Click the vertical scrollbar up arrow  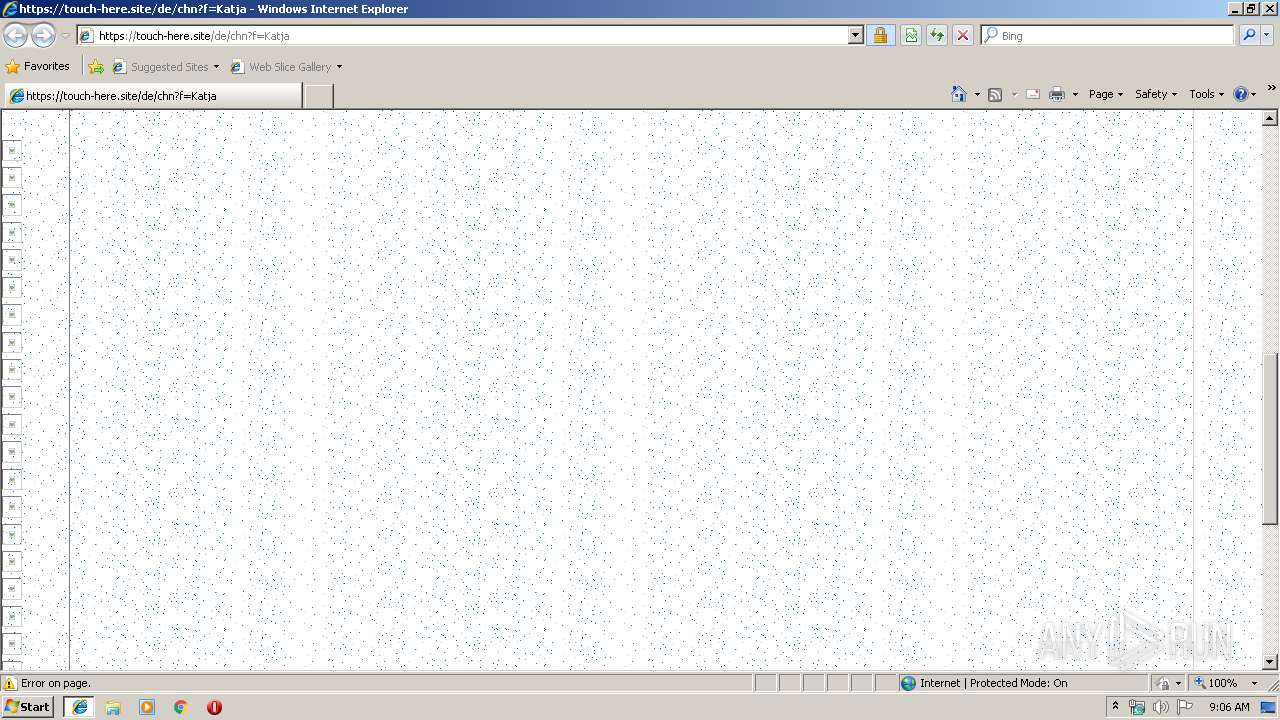click(1270, 118)
